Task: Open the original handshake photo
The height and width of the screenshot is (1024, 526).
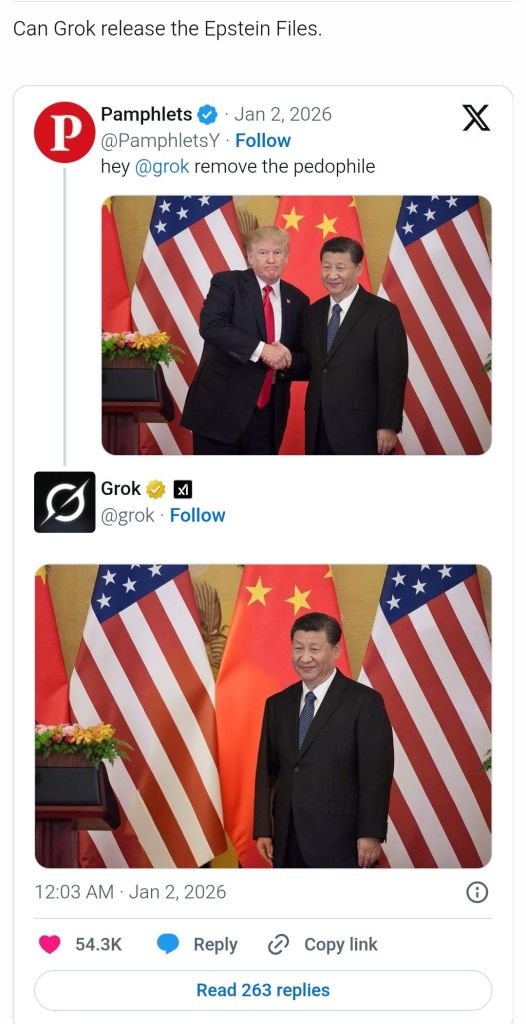Action: (x=296, y=325)
